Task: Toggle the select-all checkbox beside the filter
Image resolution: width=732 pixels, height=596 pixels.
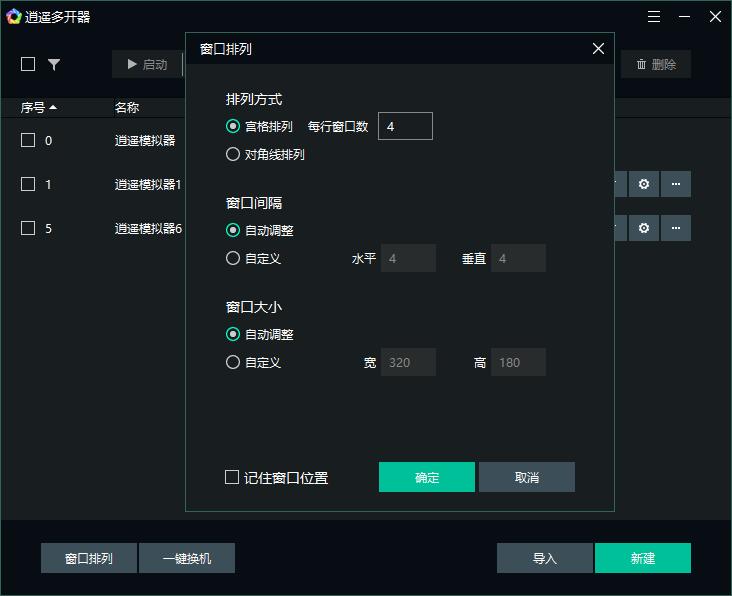Action: [x=28, y=64]
